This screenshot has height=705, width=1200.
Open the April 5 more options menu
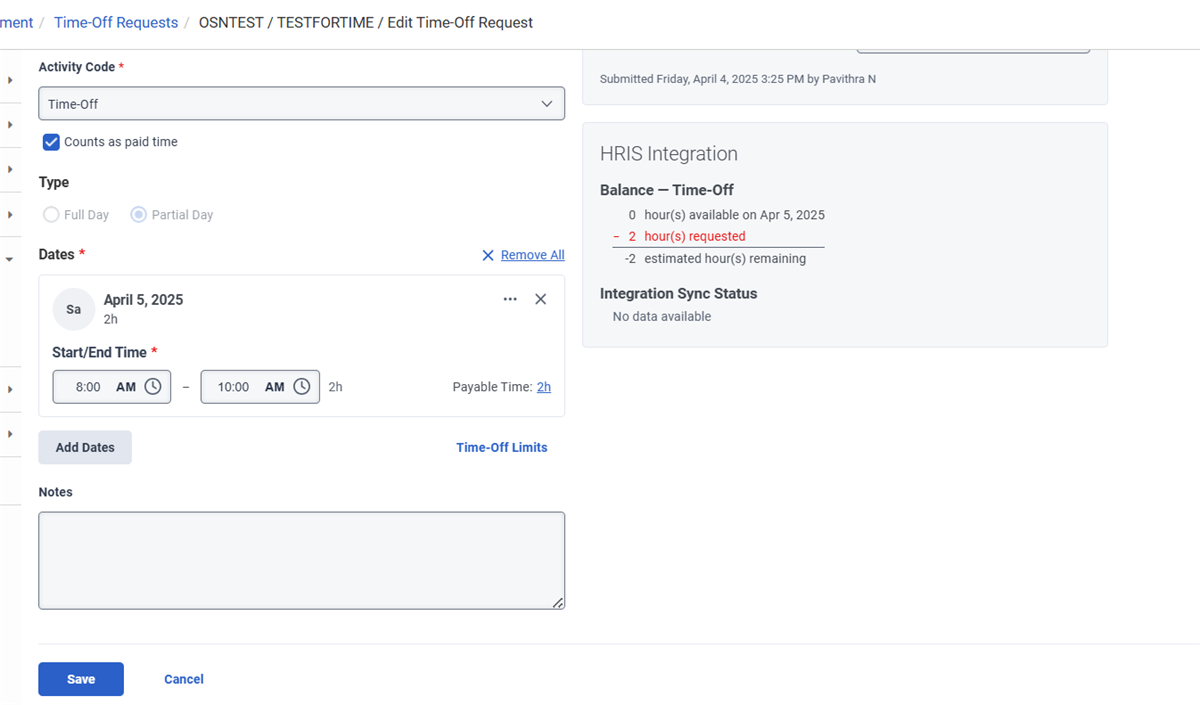[x=510, y=299]
